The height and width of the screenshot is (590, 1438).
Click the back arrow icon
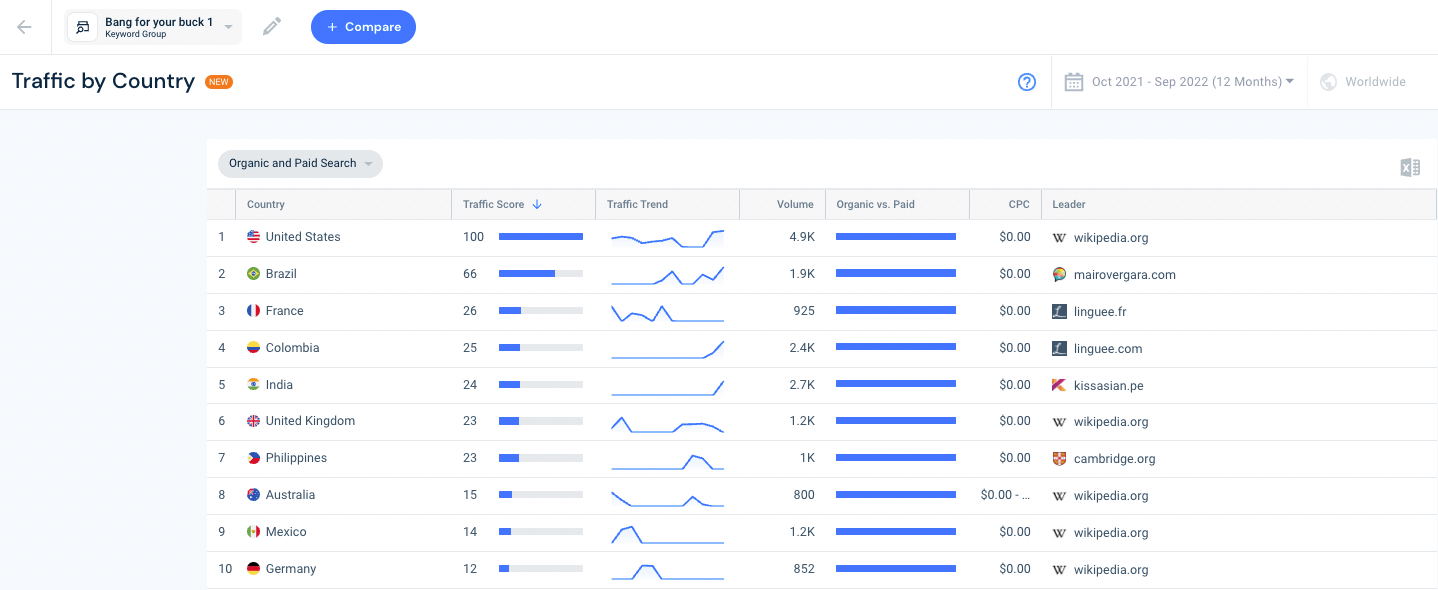(x=24, y=27)
